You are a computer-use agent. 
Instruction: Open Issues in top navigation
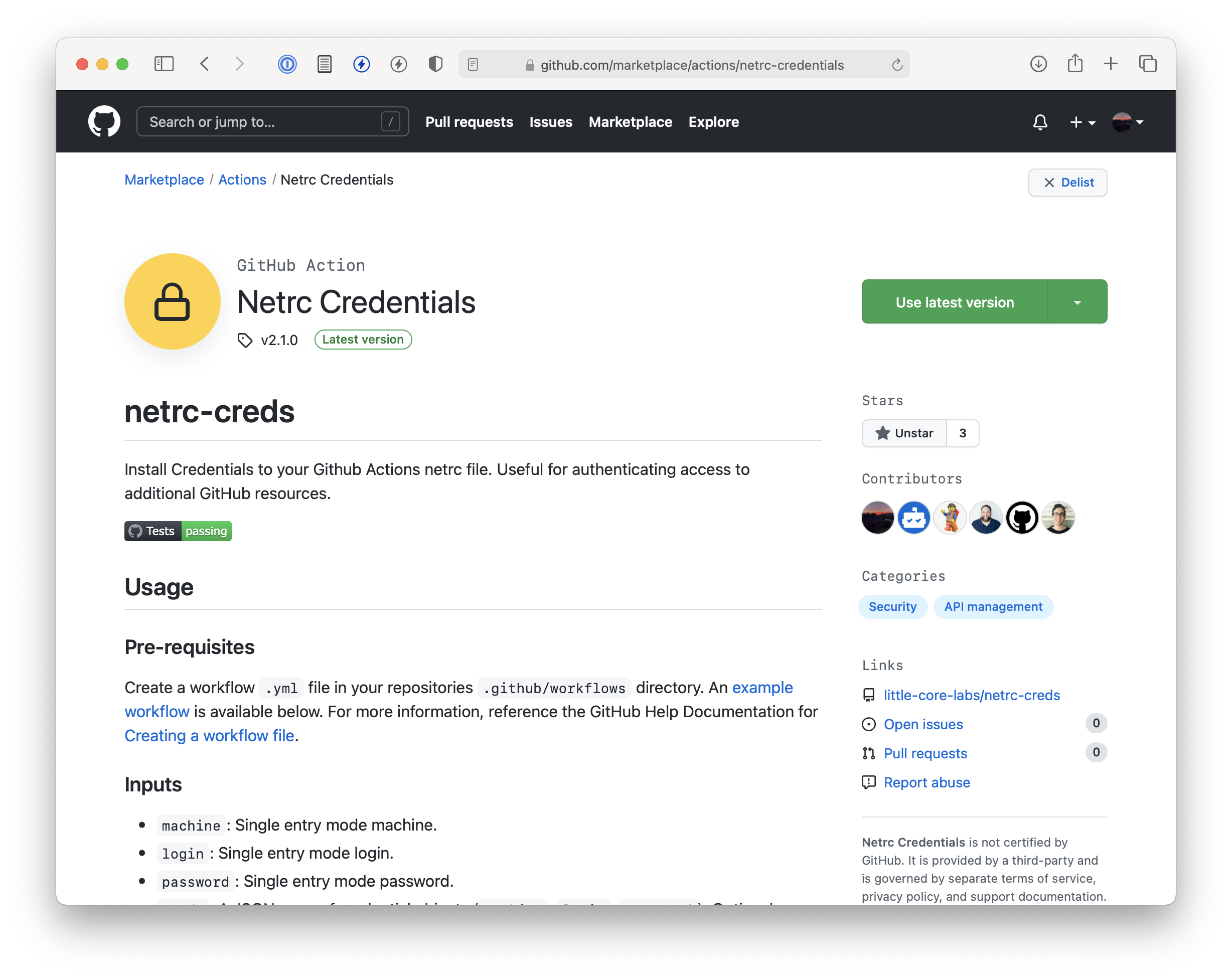point(551,122)
